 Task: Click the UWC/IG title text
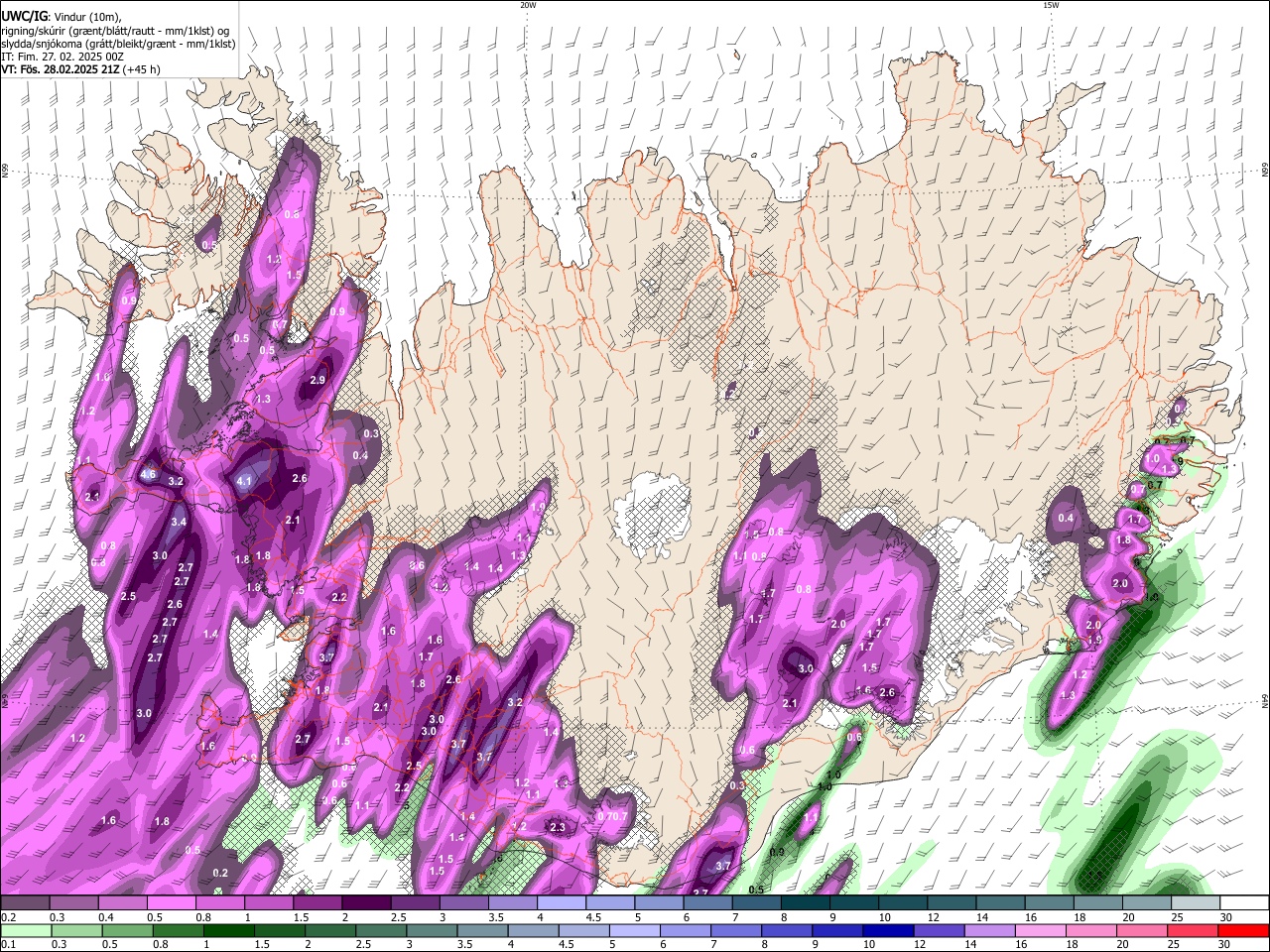[24, 16]
